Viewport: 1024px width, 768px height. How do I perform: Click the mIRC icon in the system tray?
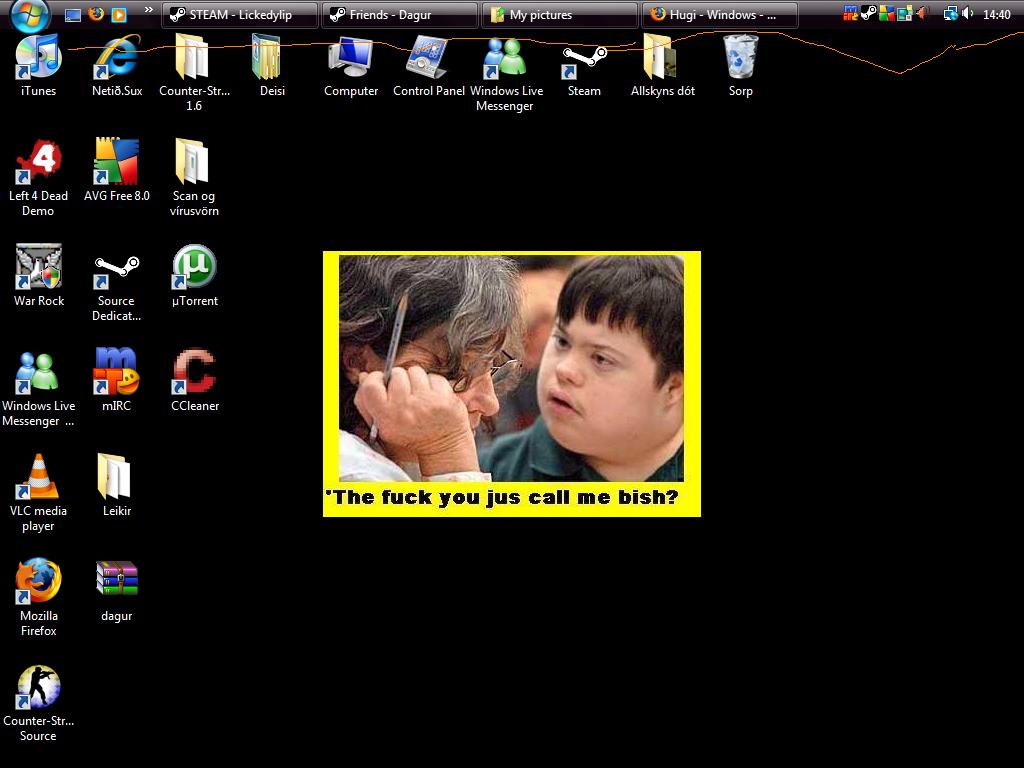[x=850, y=14]
